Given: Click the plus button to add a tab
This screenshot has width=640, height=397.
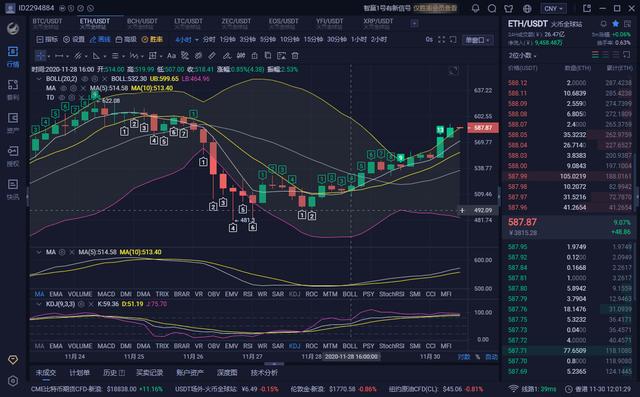Looking at the screenshot, I should tap(414, 24).
